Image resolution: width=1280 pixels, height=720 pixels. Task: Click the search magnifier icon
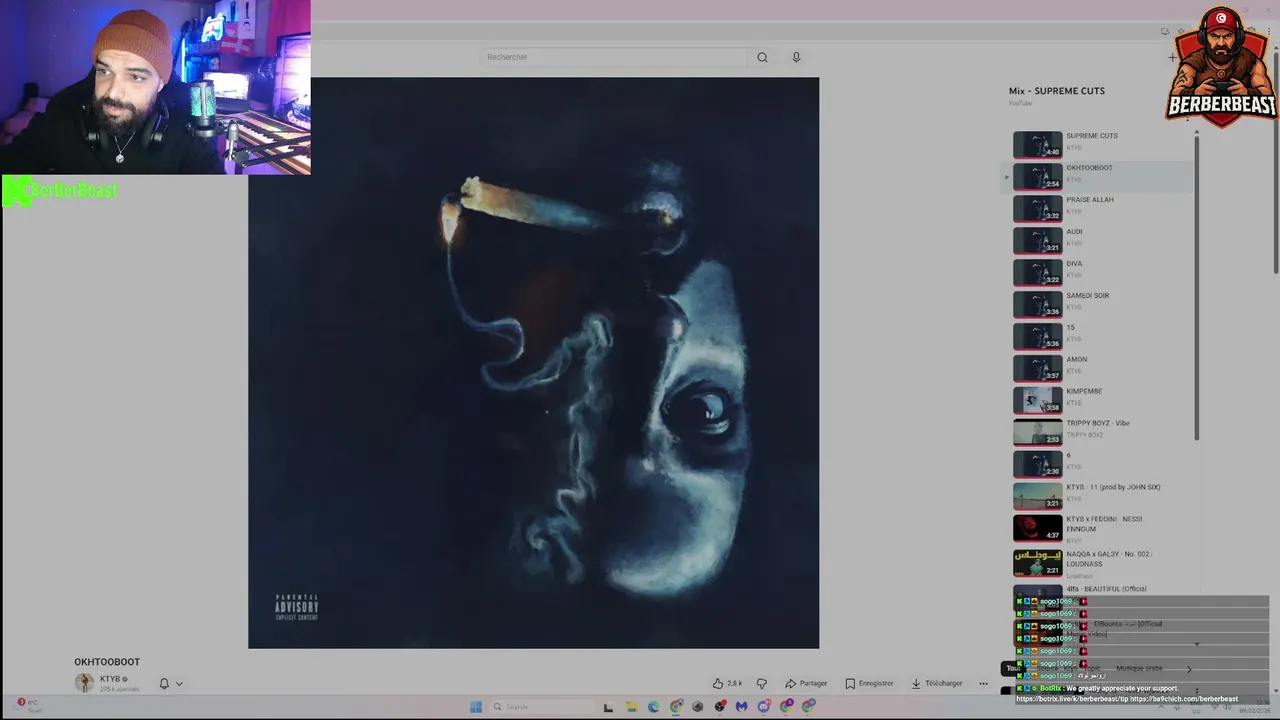click(x=762, y=57)
